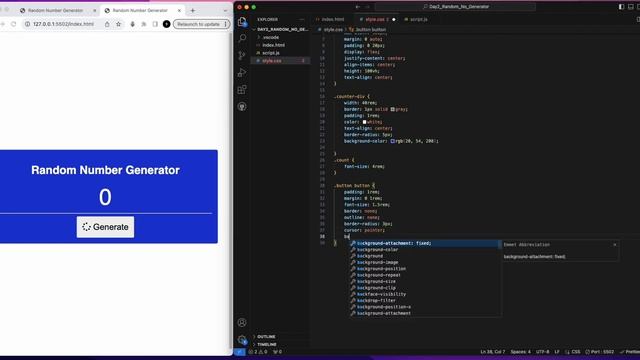This screenshot has height=360, width=640.
Task: Close the active Random Number Generator Chrome tab
Action: click(x=179, y=10)
